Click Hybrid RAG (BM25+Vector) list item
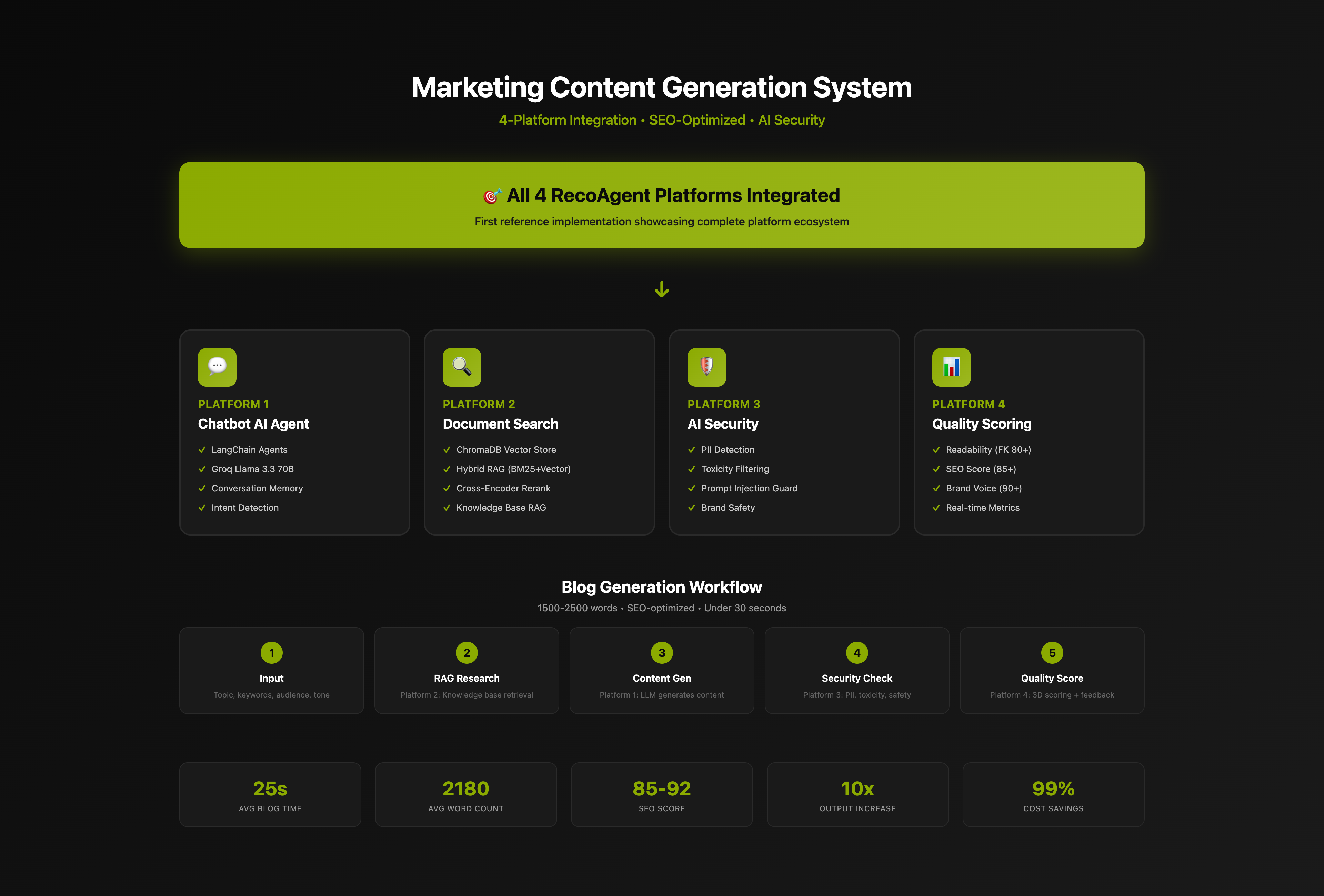Screen dimensions: 1324x896 tap(513, 469)
